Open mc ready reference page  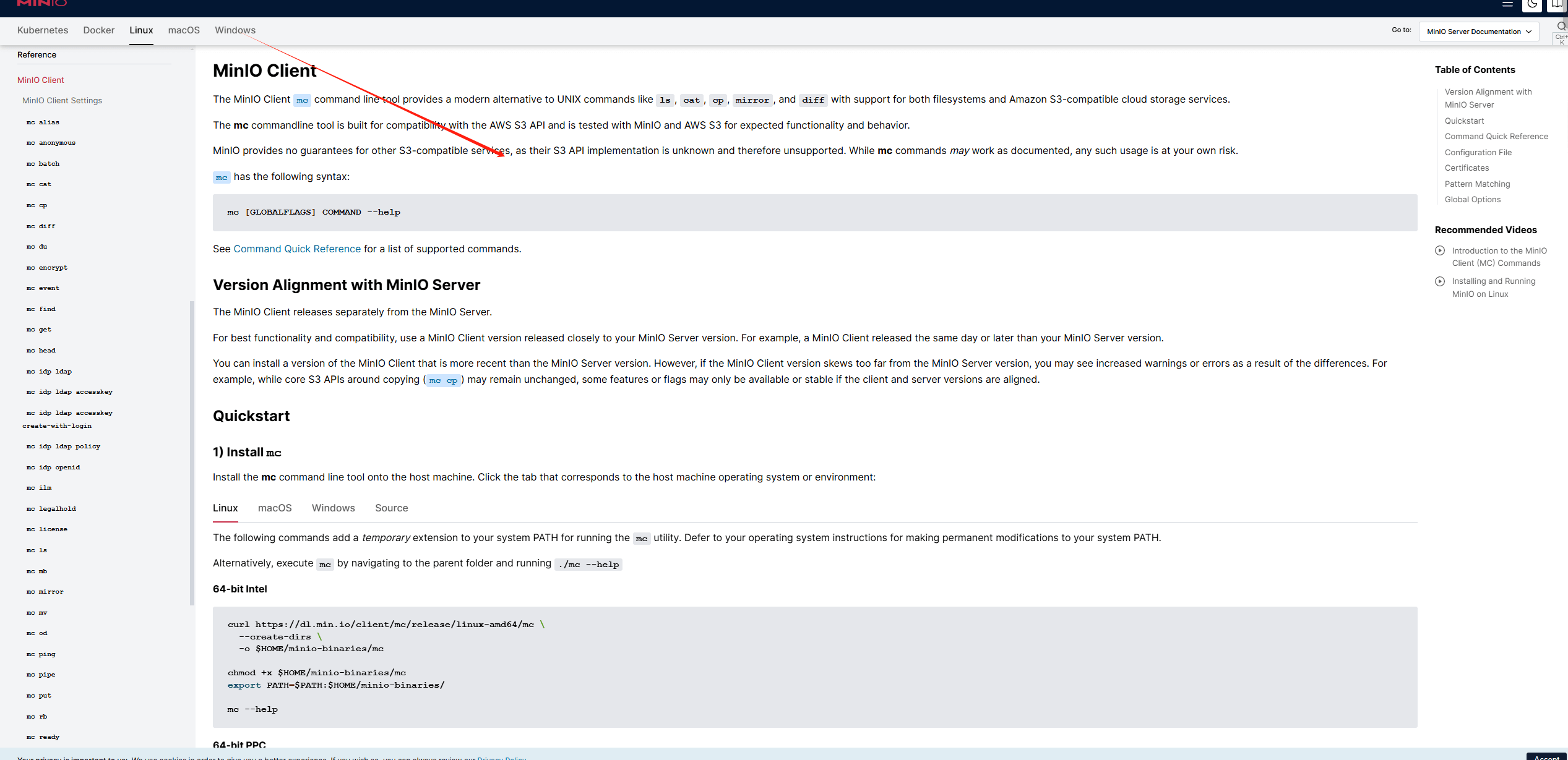tap(43, 737)
